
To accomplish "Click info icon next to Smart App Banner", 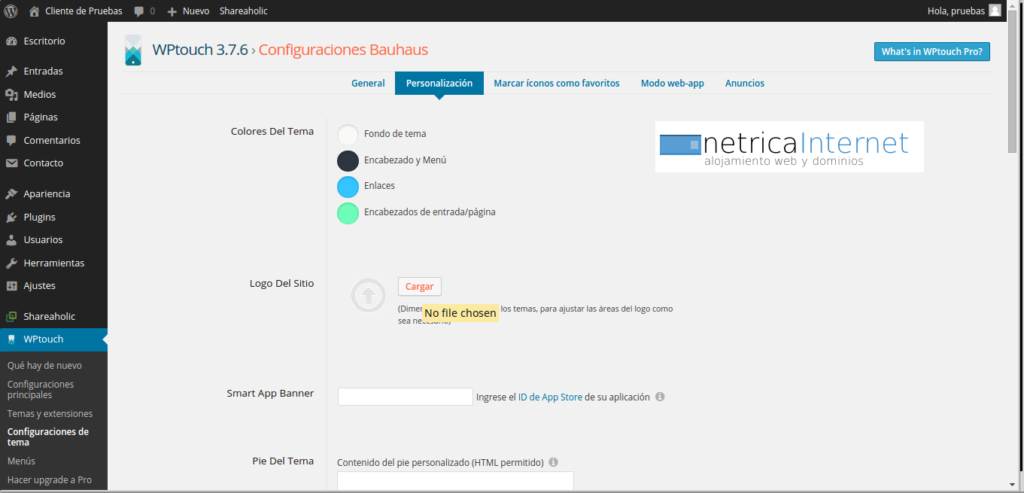I will (660, 397).
